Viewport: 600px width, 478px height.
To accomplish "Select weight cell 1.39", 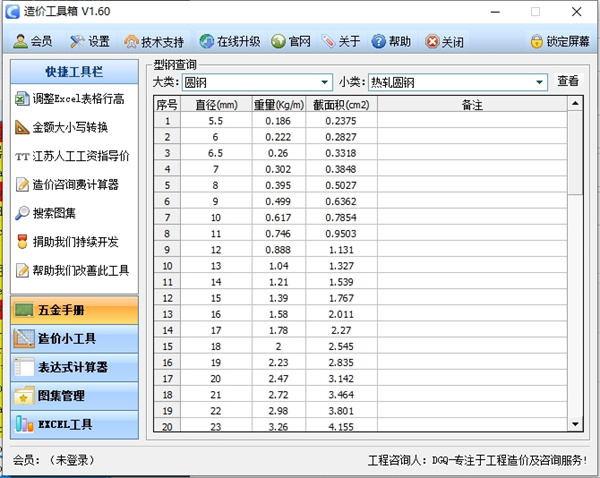I will coord(279,298).
